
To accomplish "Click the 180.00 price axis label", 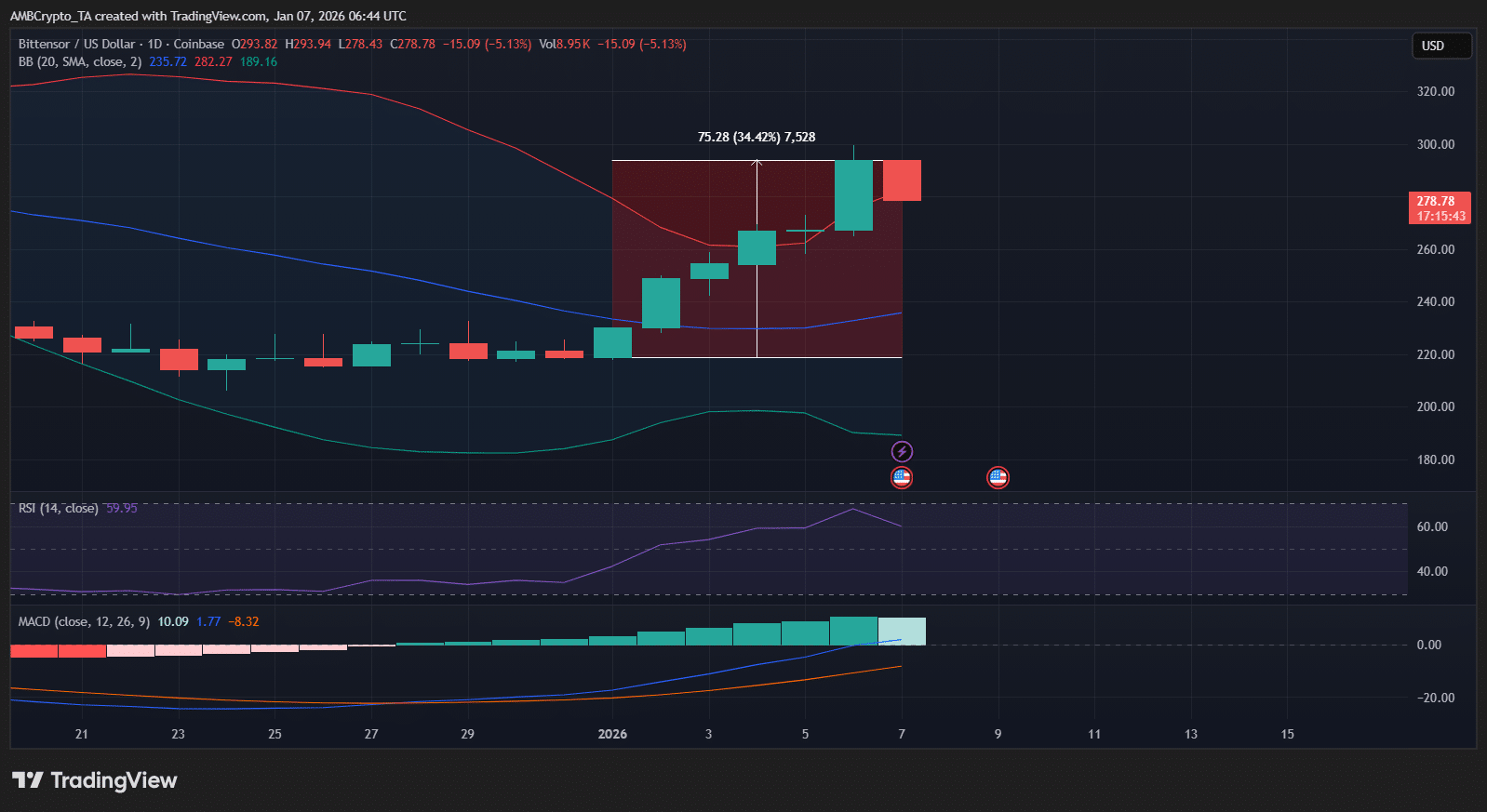I will (1435, 459).
